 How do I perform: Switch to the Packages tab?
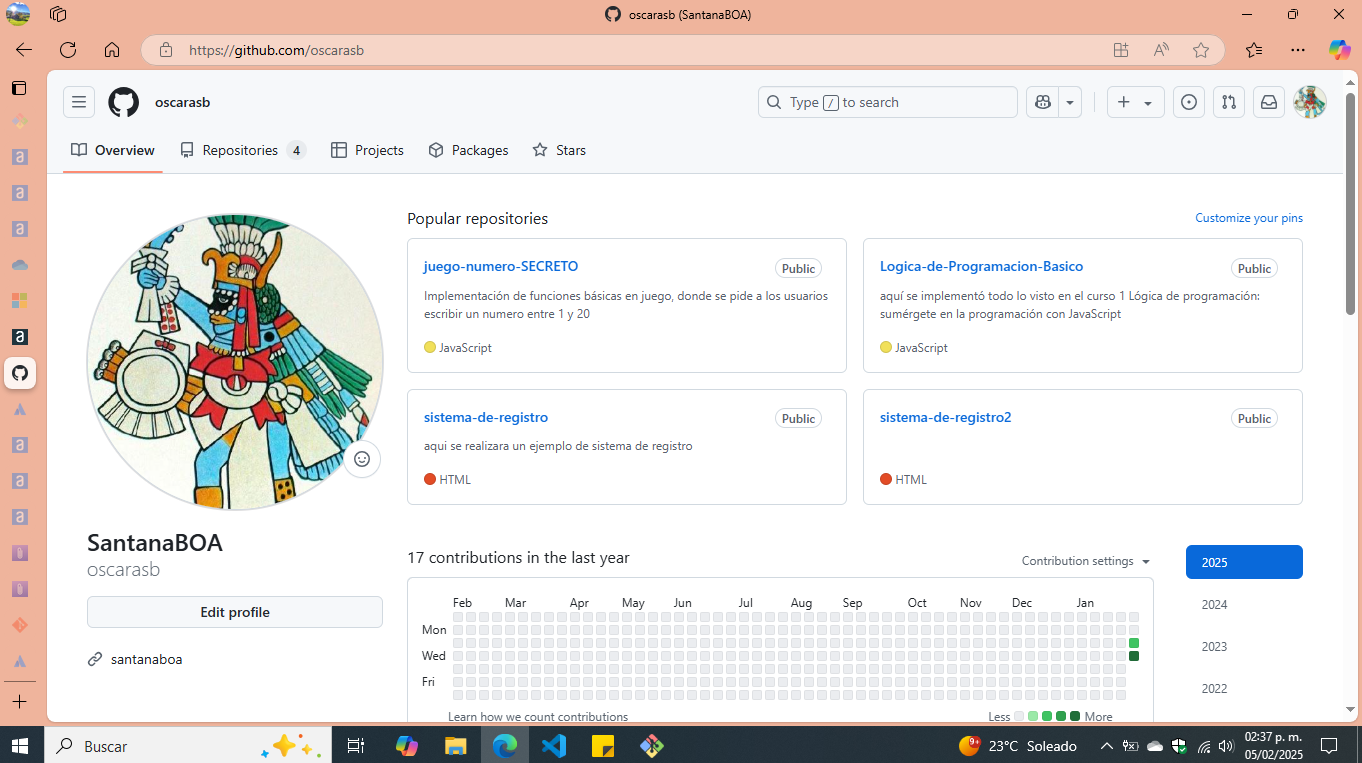point(468,150)
